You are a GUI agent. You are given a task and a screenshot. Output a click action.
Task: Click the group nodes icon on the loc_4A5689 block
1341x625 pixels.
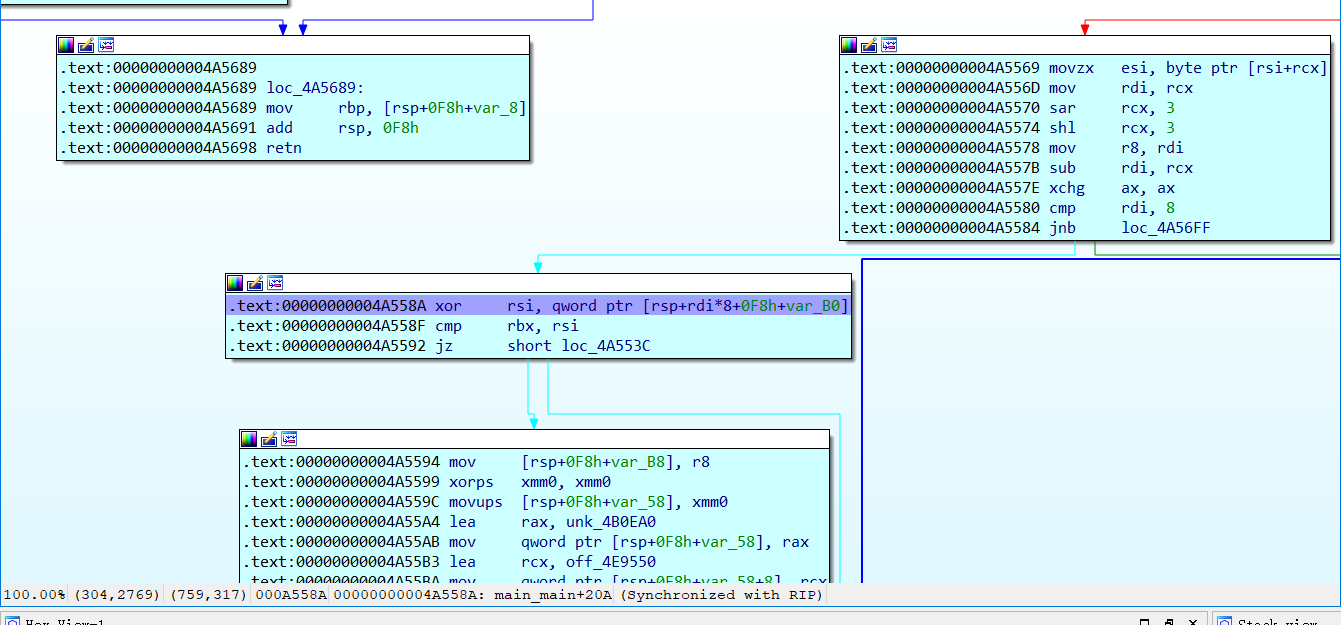106,45
